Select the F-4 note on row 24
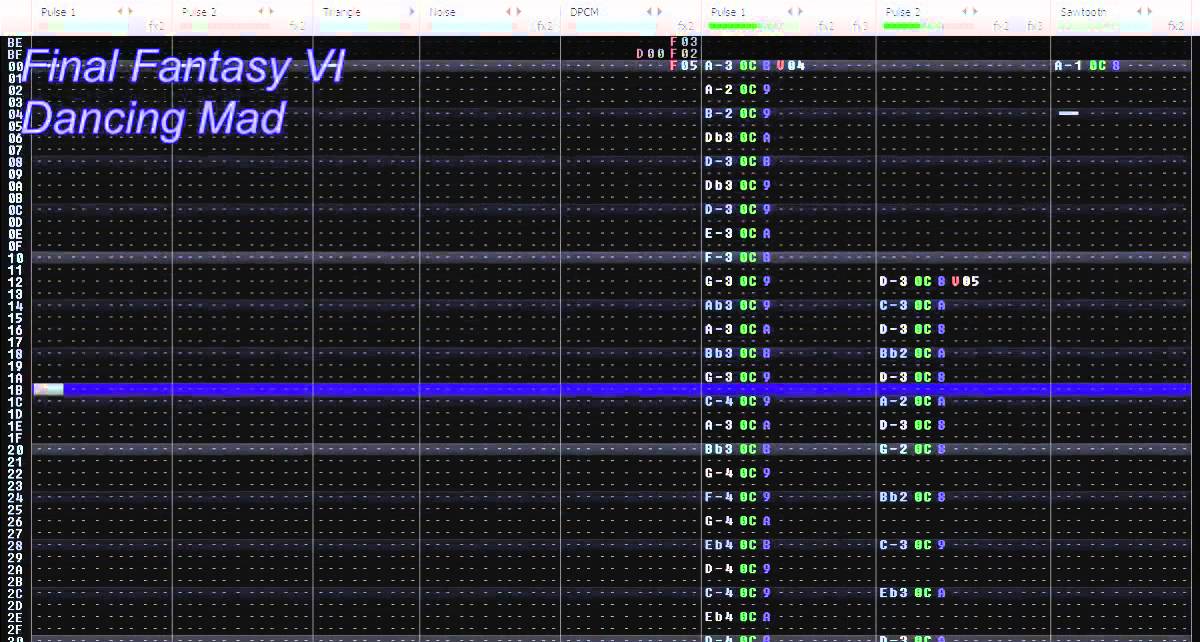Screen dimensions: 1200x642 pyautogui.click(x=719, y=497)
